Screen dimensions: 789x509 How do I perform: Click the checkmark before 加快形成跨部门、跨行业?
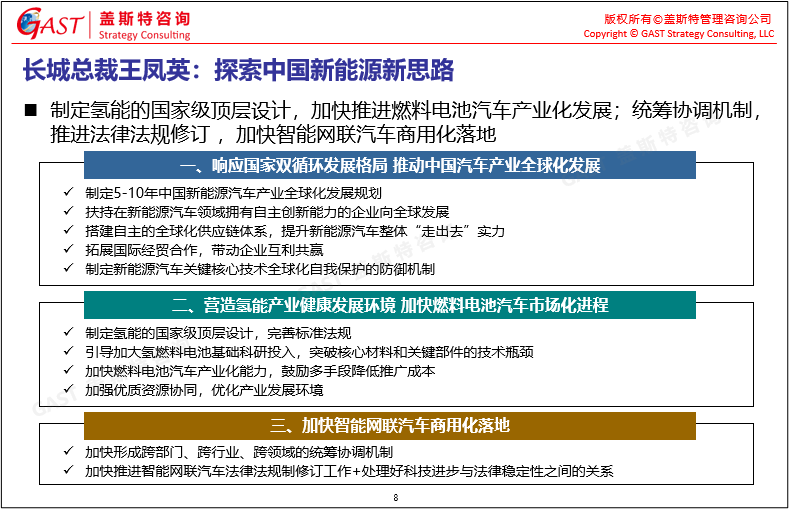68,451
